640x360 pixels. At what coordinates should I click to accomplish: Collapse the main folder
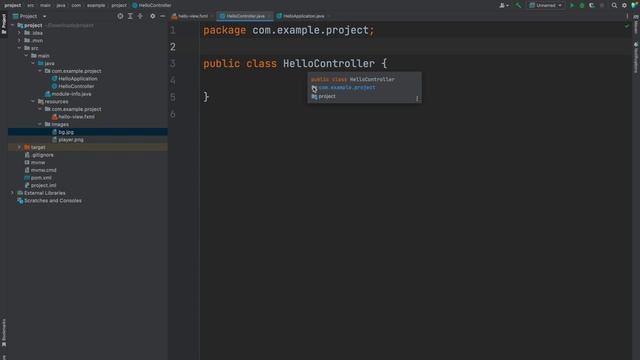pos(26,56)
